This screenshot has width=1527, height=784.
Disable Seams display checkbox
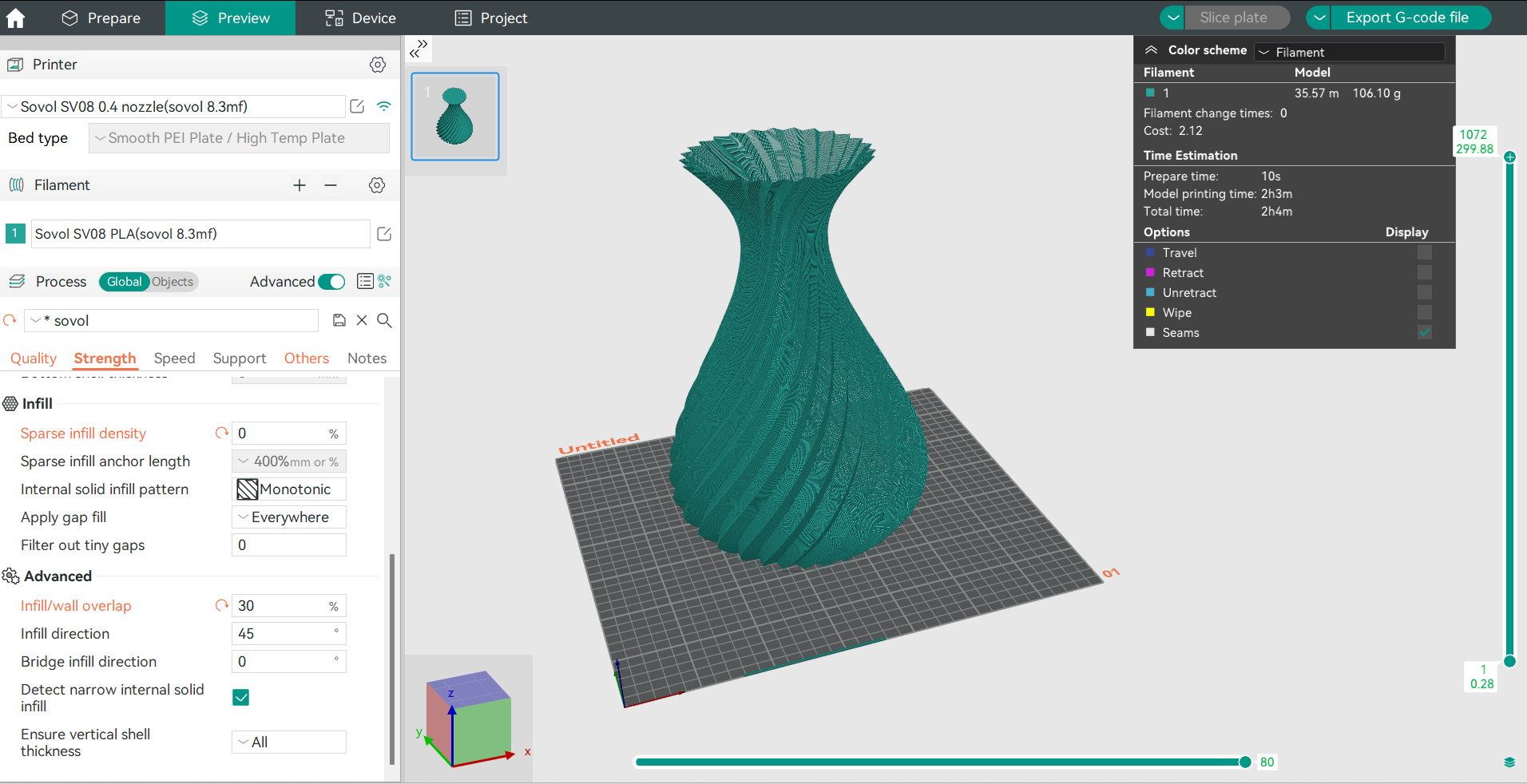click(x=1425, y=332)
